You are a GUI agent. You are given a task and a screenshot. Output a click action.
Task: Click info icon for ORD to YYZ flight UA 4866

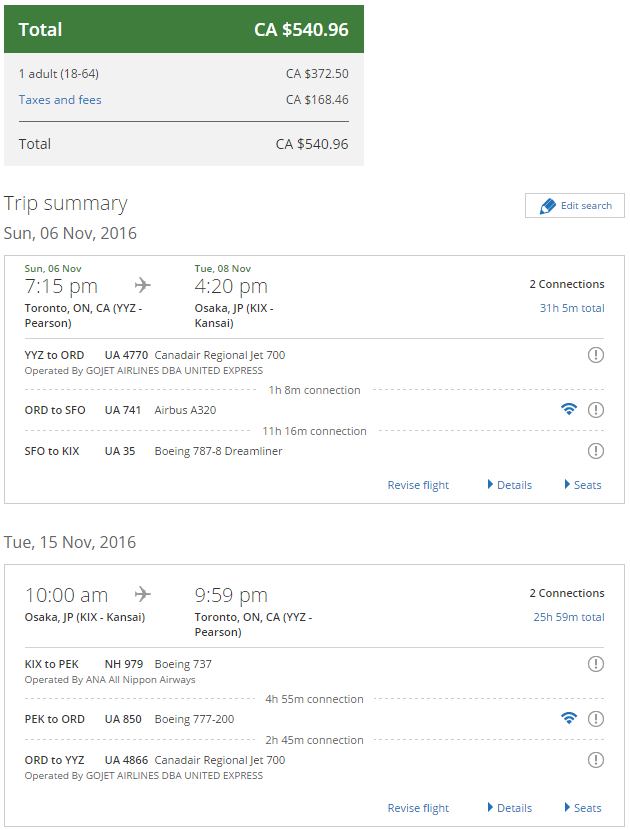coord(596,760)
